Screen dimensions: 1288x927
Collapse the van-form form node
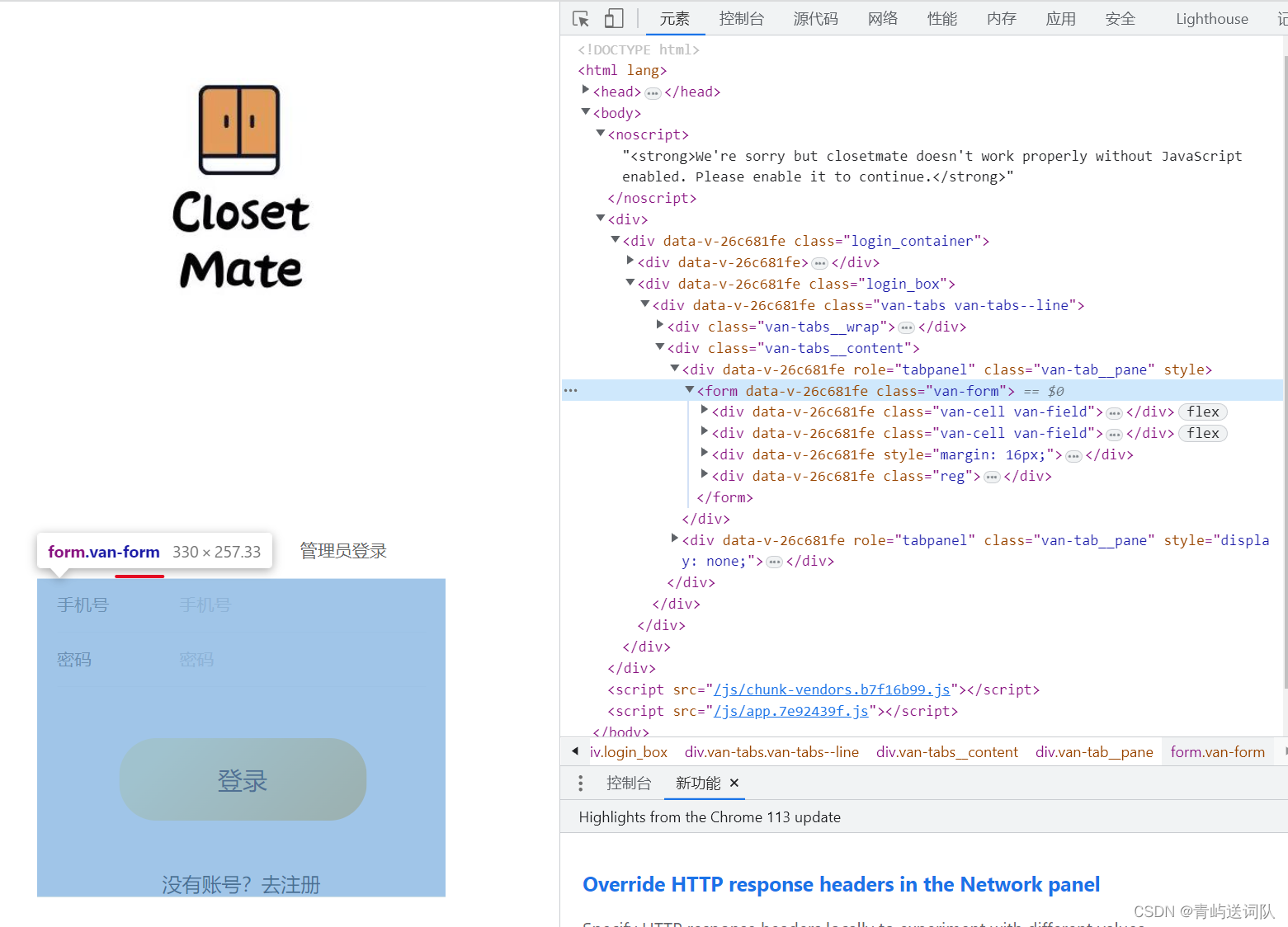tap(689, 389)
